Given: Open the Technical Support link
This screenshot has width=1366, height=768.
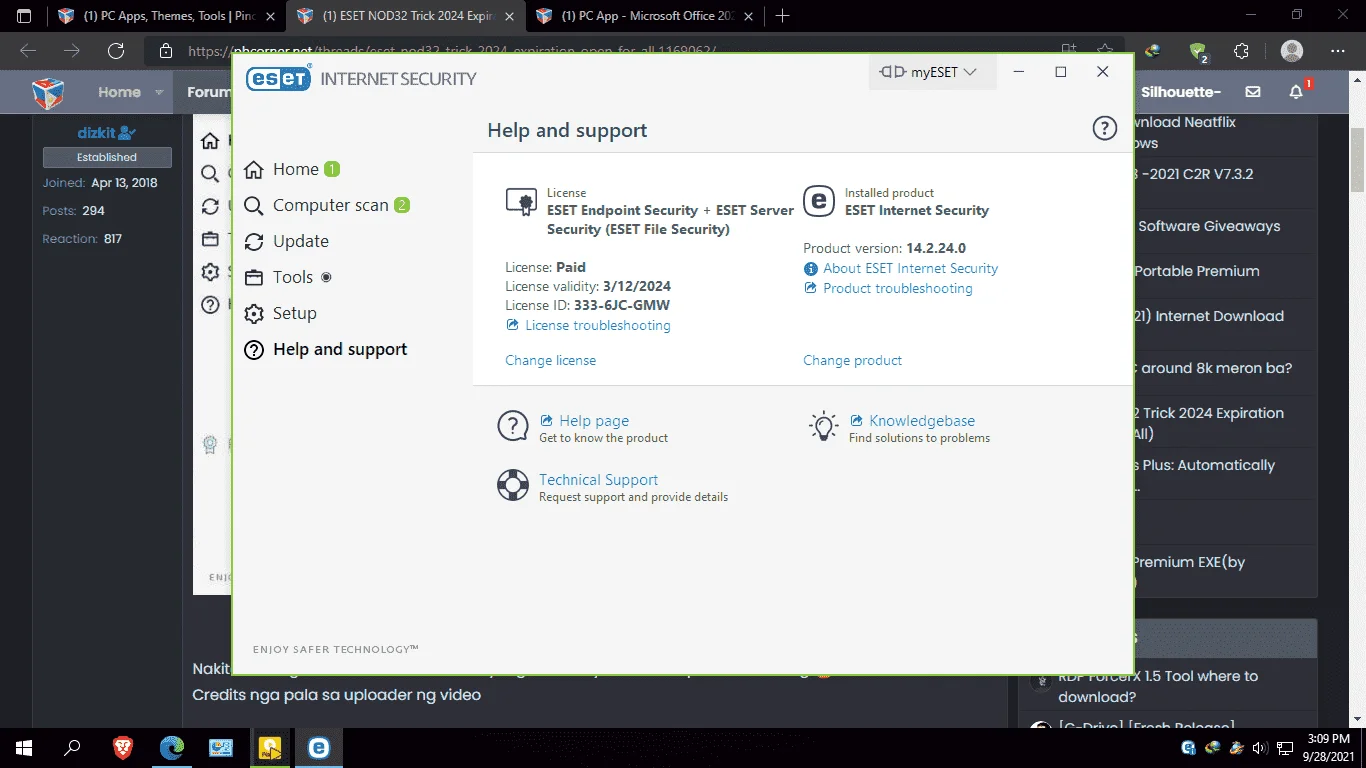Looking at the screenshot, I should pyautogui.click(x=598, y=480).
